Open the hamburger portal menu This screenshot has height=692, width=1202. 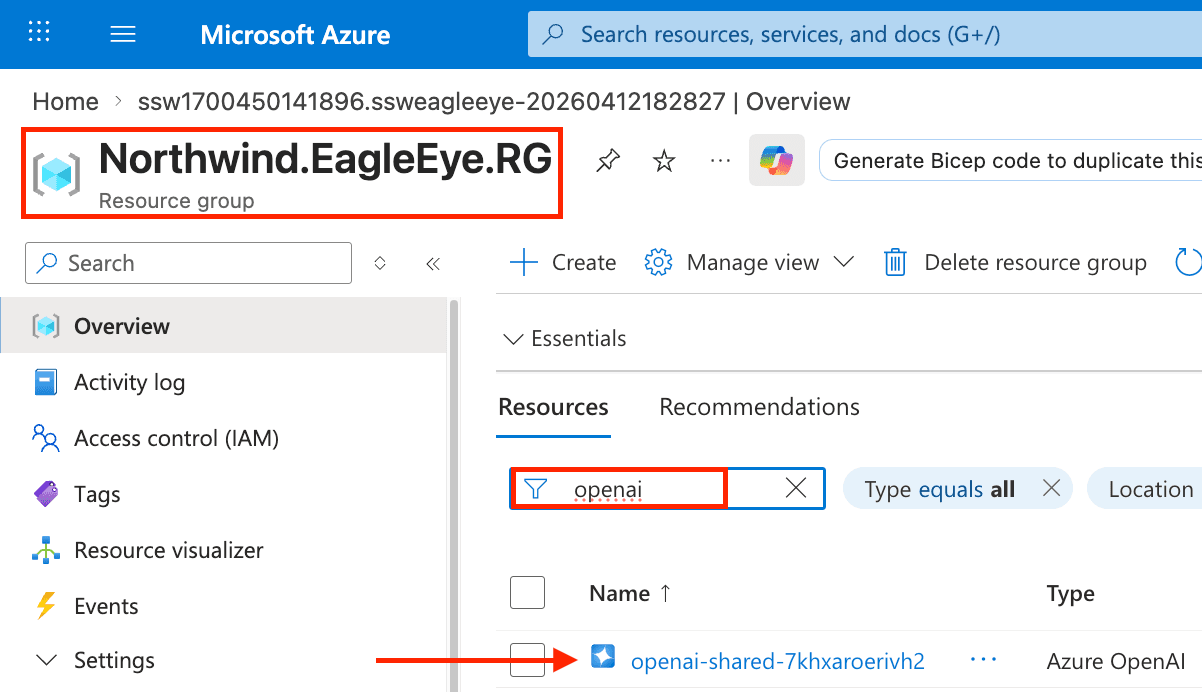click(x=123, y=35)
